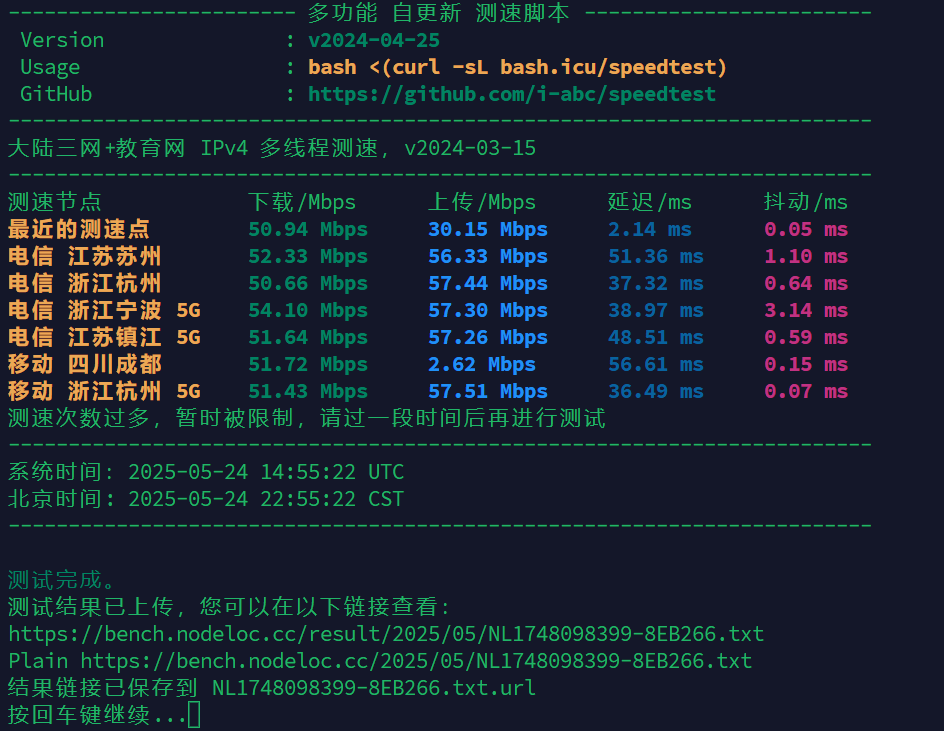Click the 2.62 Mbps upload value
The width and height of the screenshot is (944, 731).
(482, 364)
